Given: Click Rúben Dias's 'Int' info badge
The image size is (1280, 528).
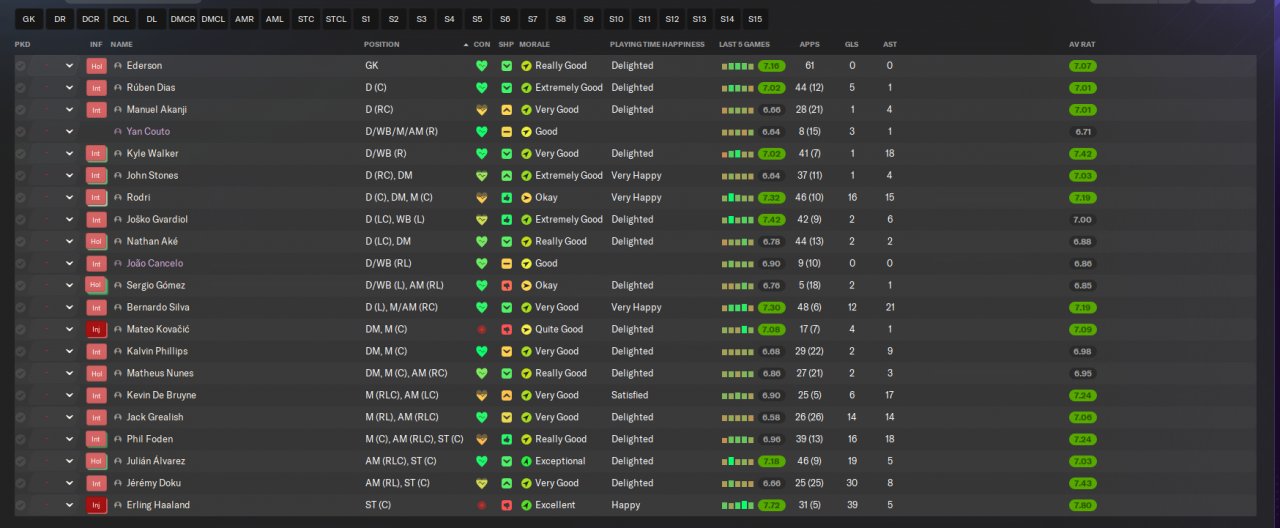Looking at the screenshot, I should (96, 88).
